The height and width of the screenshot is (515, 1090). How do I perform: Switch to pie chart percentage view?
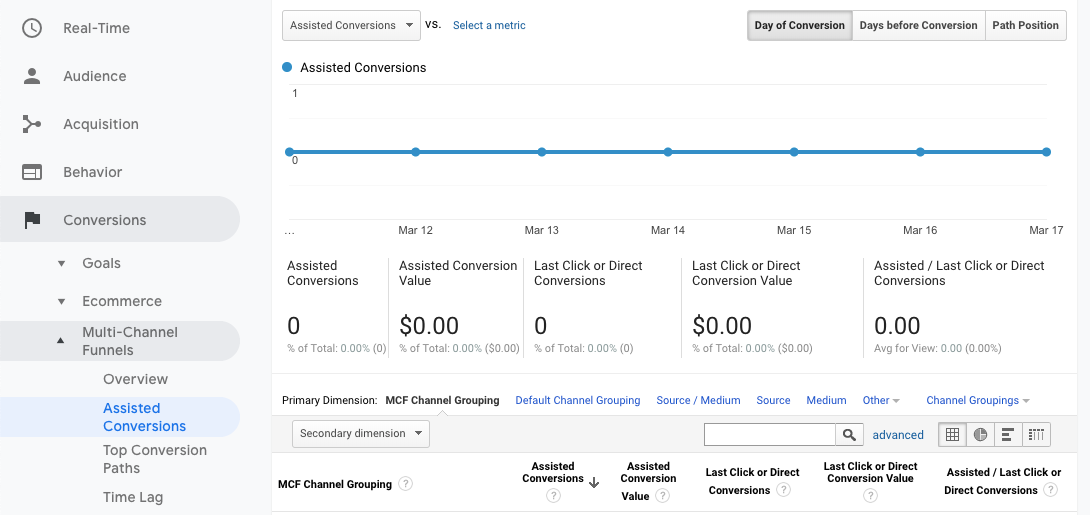(x=980, y=434)
